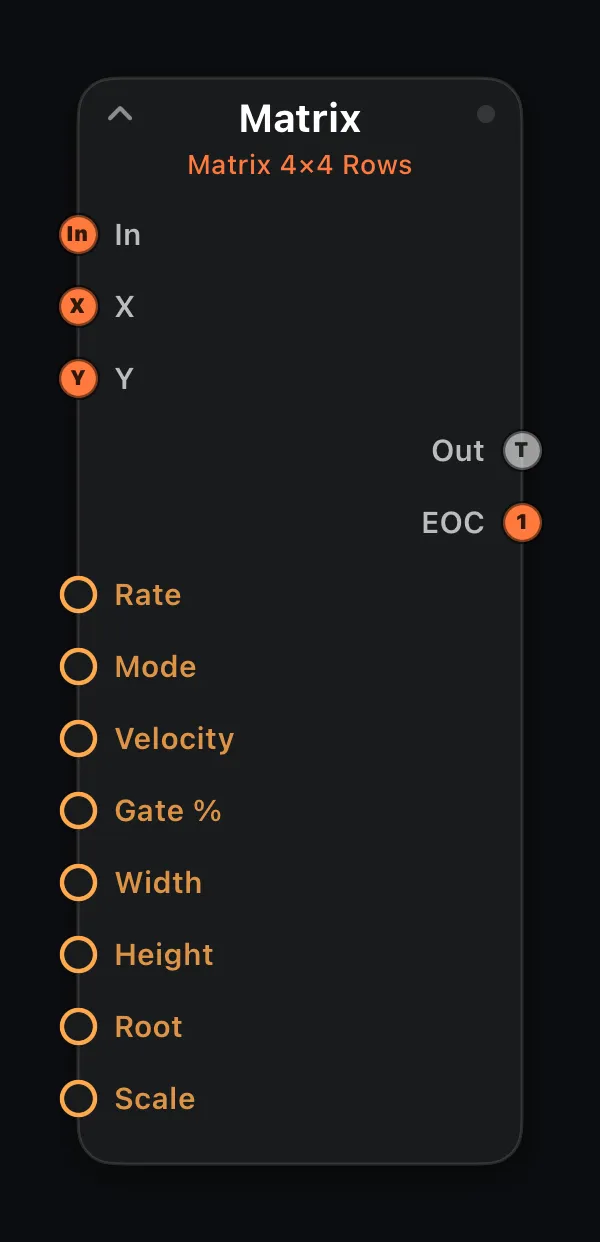Click the EOC output port
Screen dimensions: 600x1242
tap(521, 523)
